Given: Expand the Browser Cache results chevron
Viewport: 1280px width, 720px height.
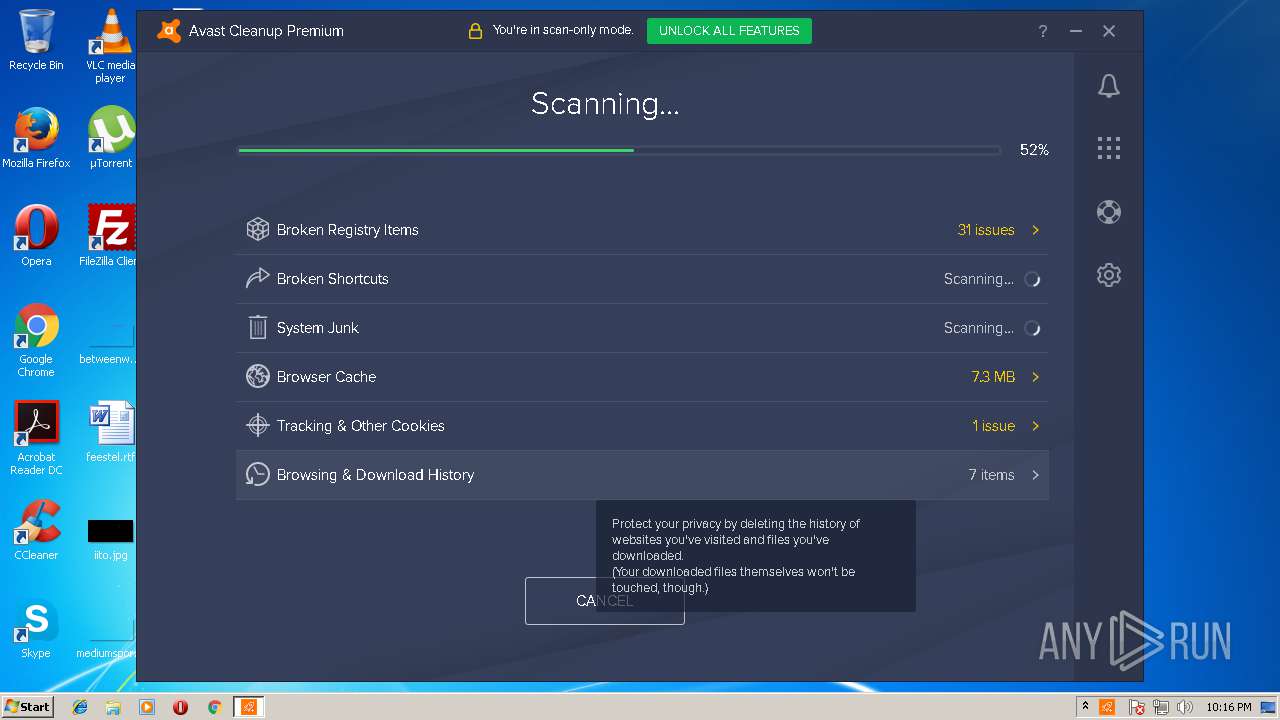Looking at the screenshot, I should (x=1035, y=377).
